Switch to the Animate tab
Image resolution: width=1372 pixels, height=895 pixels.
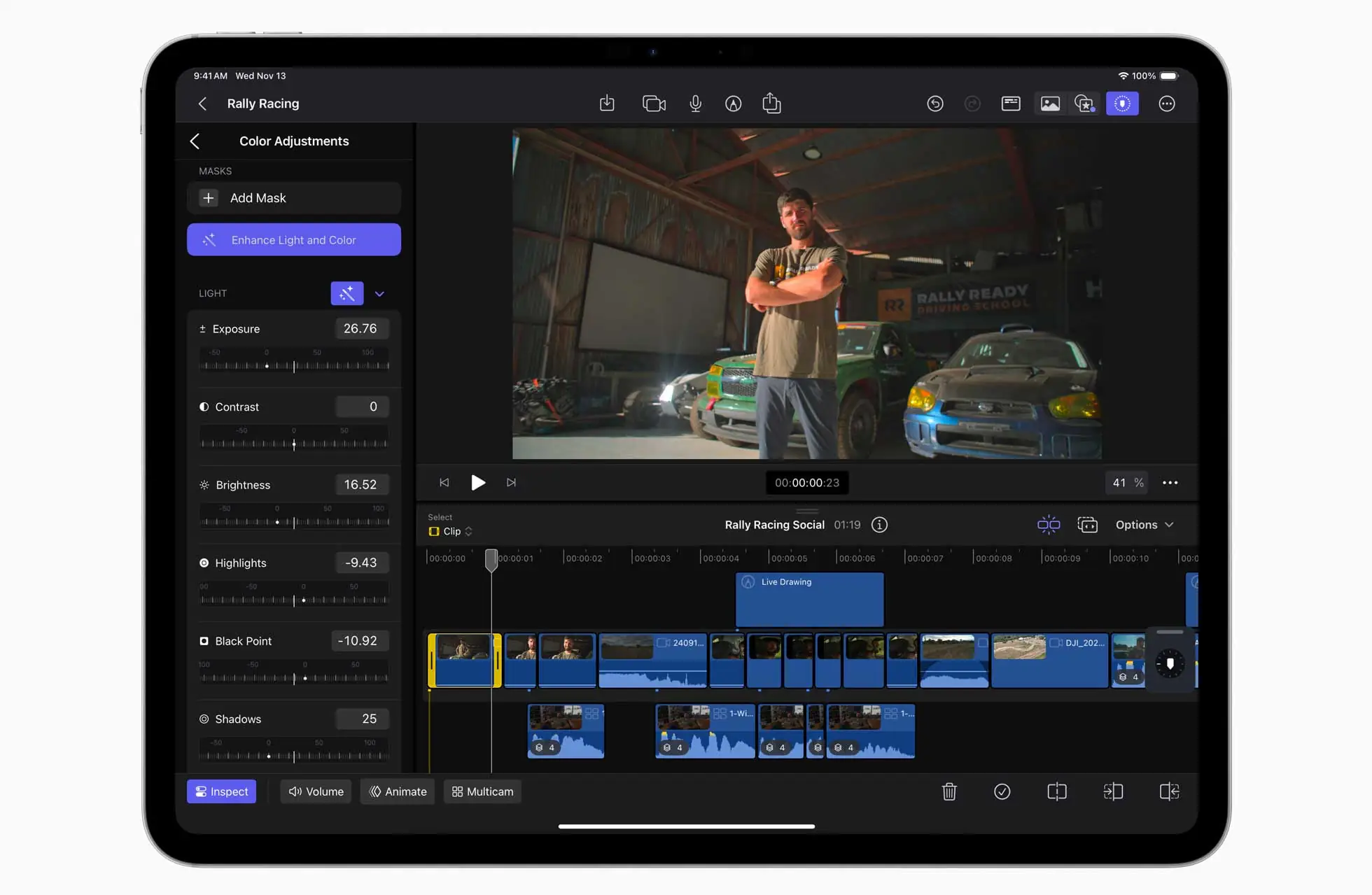(397, 791)
